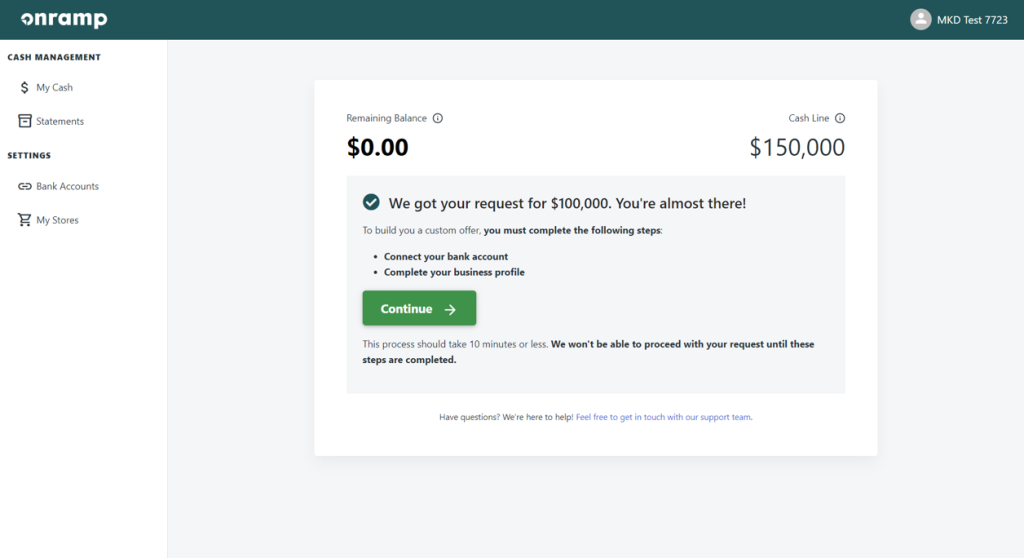Click the Bank Accounts link chain icon
This screenshot has width=1024, height=558.
(x=25, y=186)
